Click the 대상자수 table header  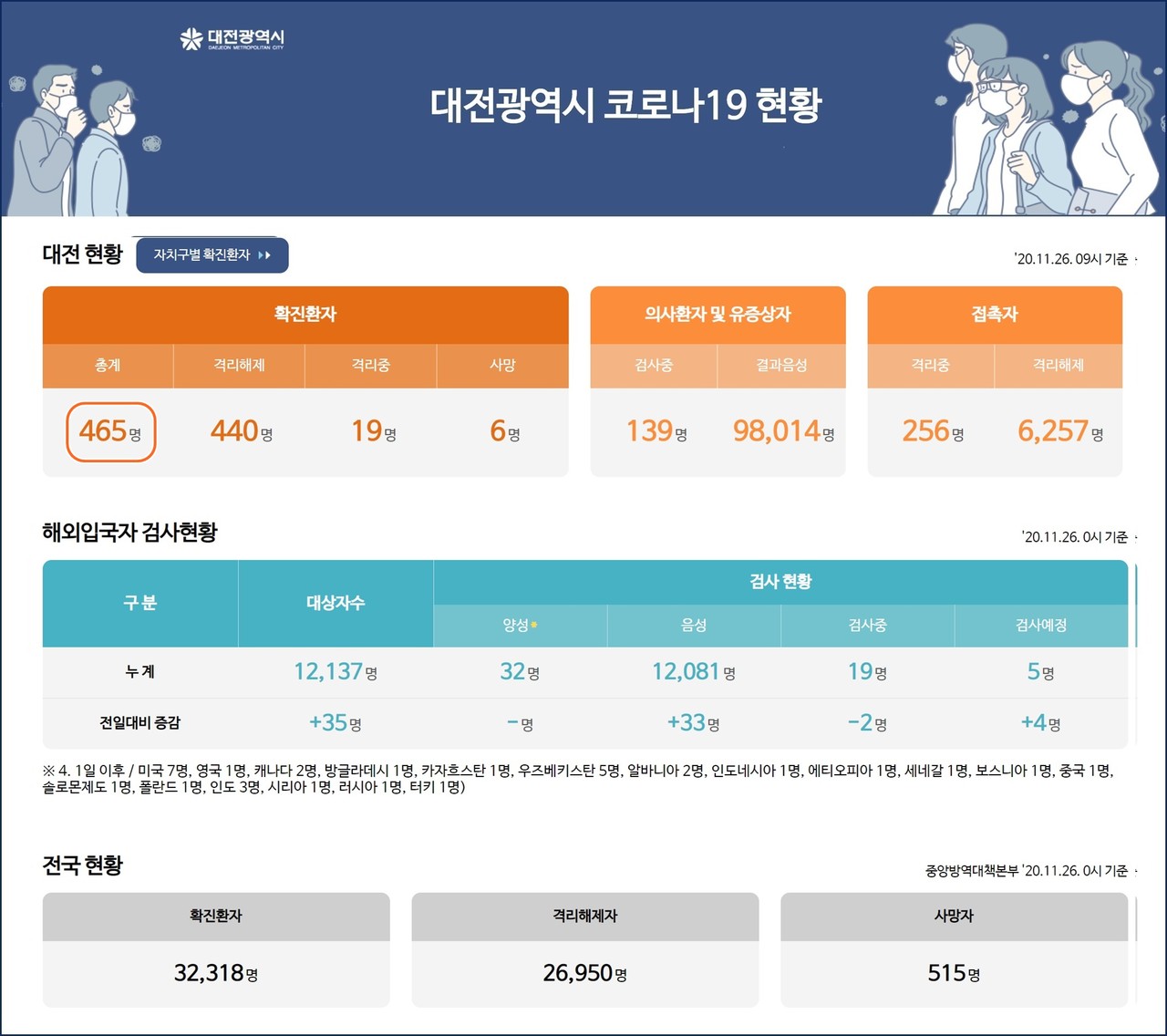[x=336, y=603]
